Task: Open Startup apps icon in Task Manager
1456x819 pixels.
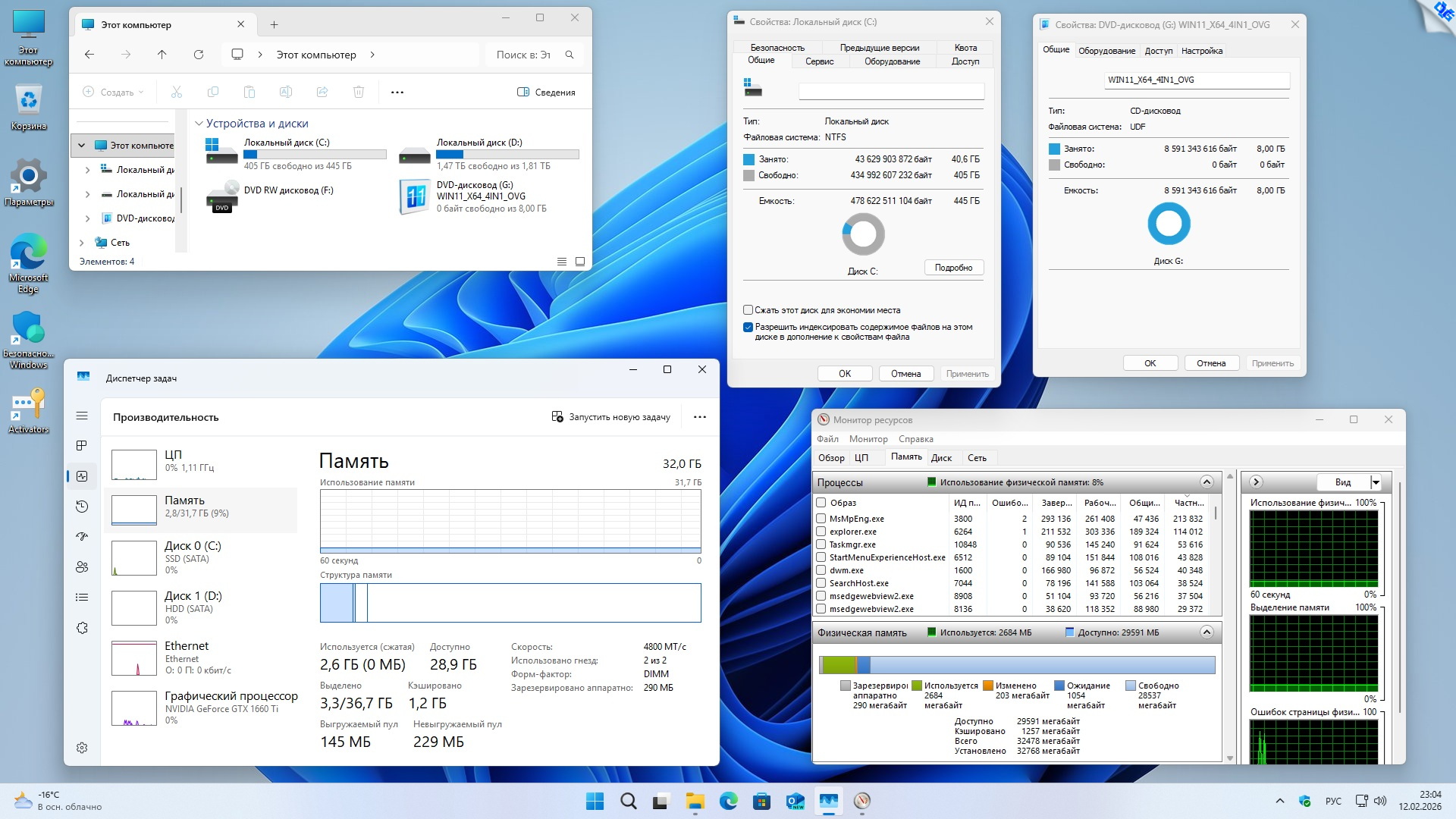Action: (x=82, y=537)
